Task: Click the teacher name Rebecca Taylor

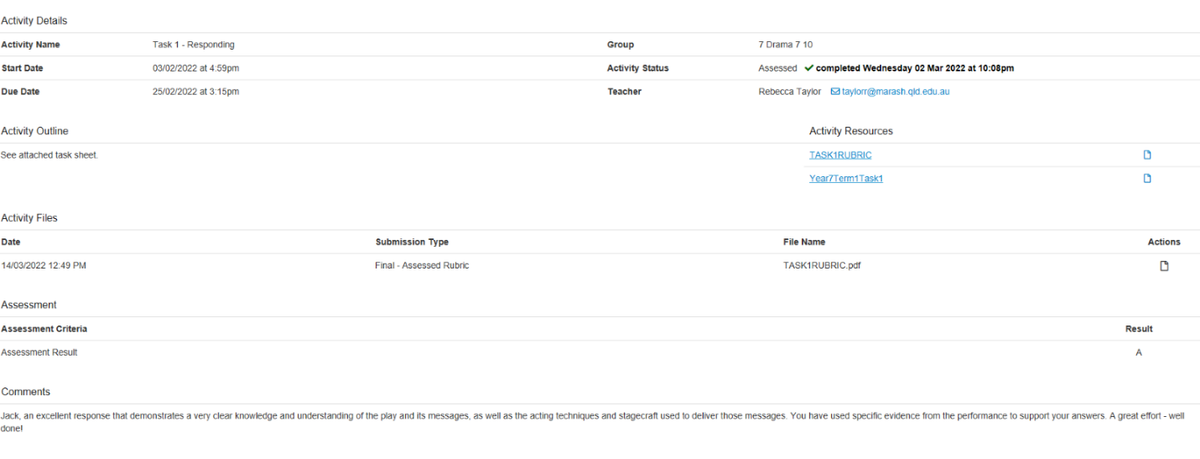Action: click(x=789, y=92)
